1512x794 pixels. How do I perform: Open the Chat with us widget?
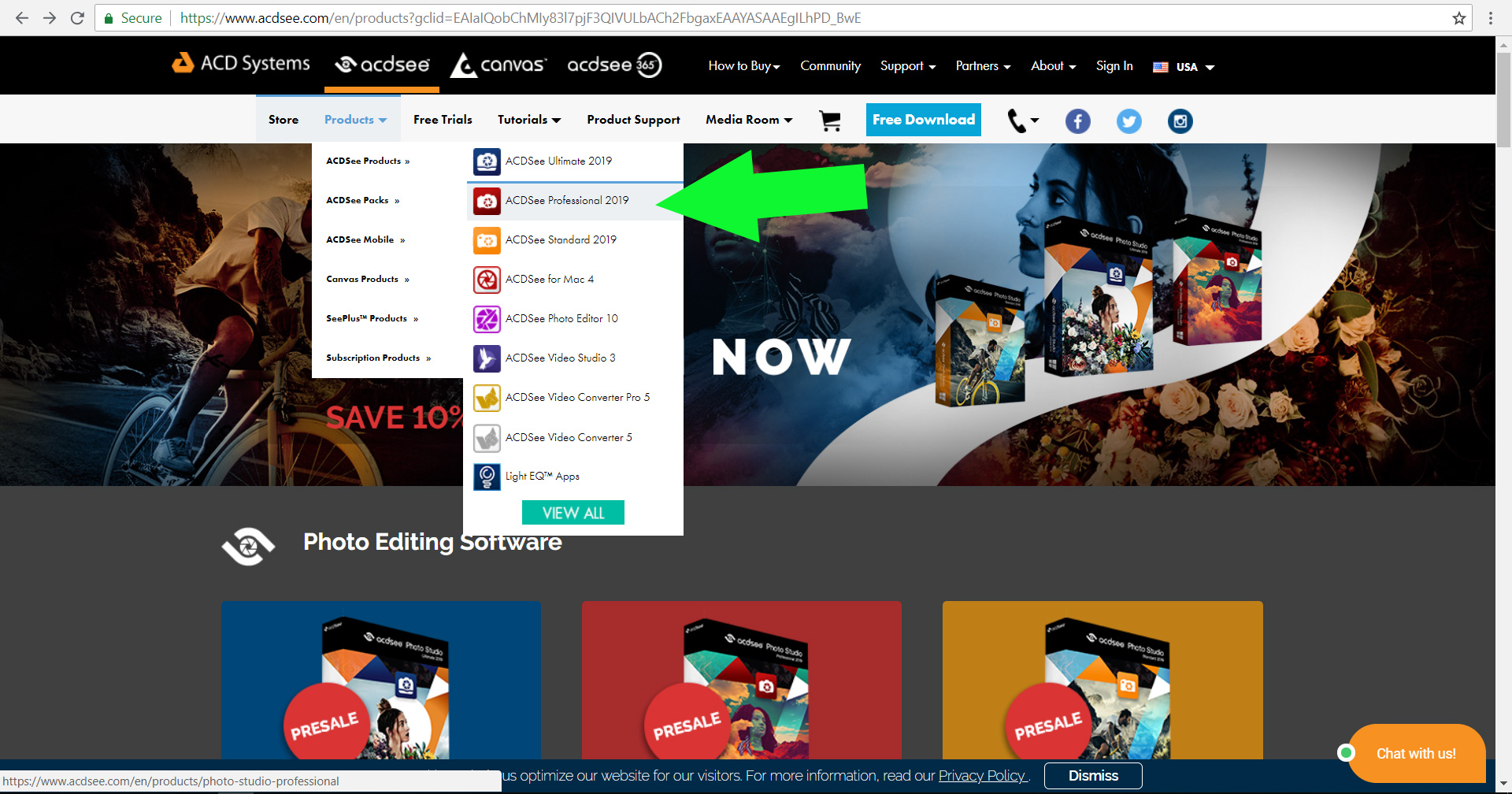point(1415,753)
